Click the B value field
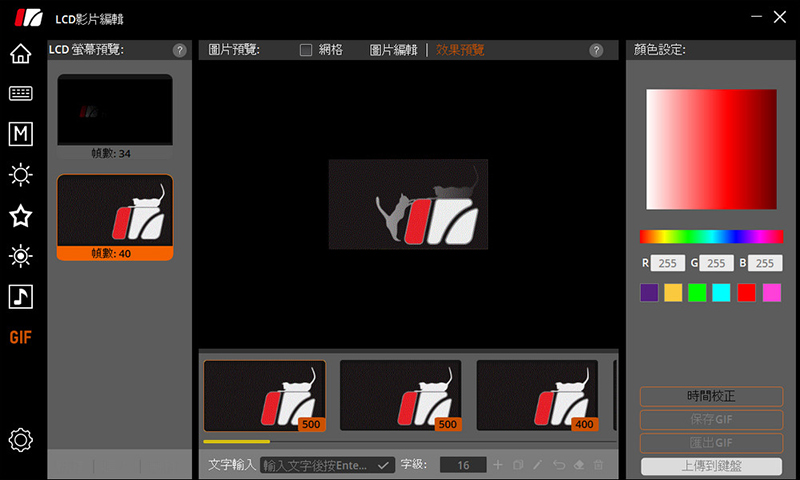This screenshot has height=480, width=800. (765, 263)
